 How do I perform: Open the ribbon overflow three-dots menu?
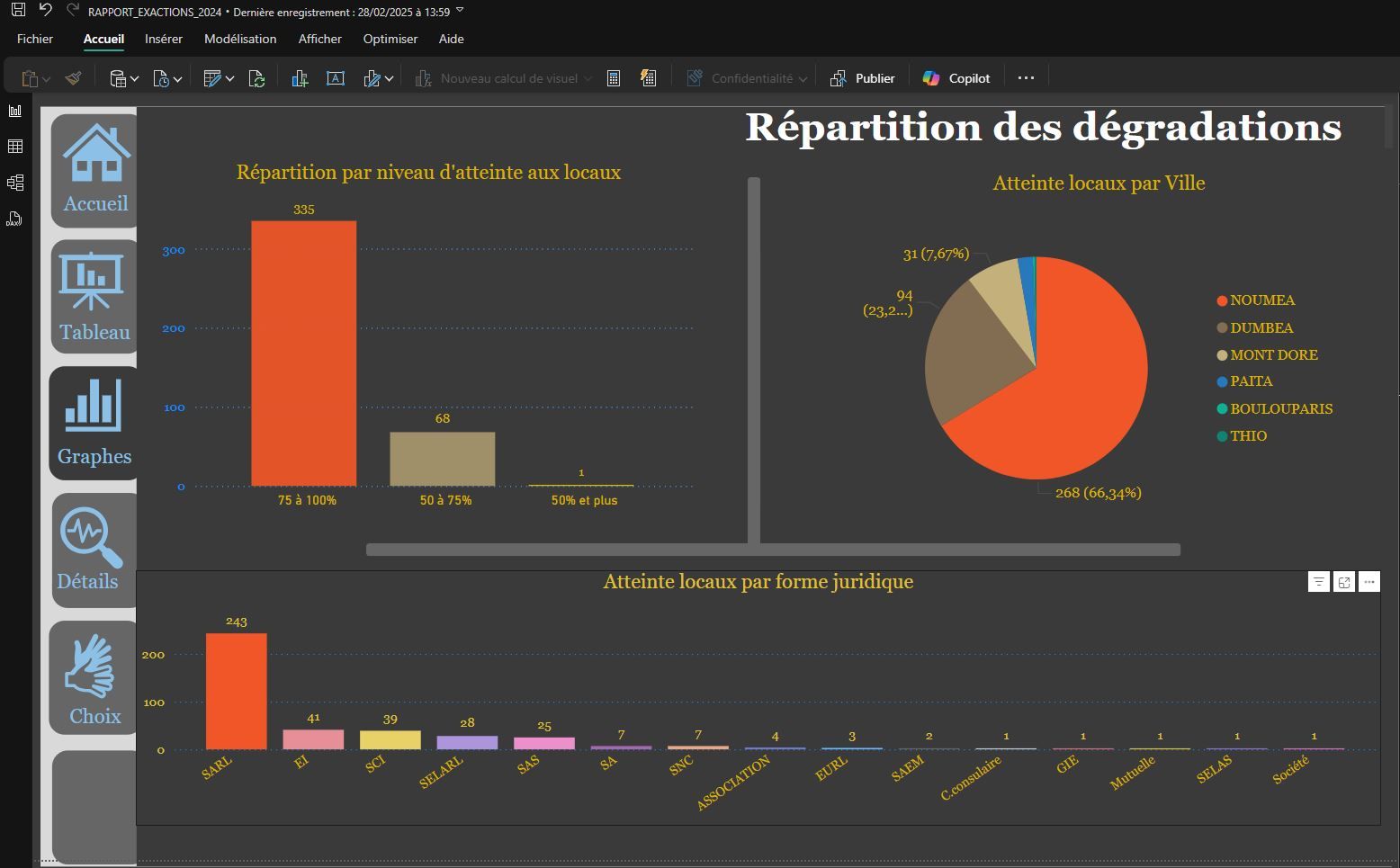pos(1026,78)
